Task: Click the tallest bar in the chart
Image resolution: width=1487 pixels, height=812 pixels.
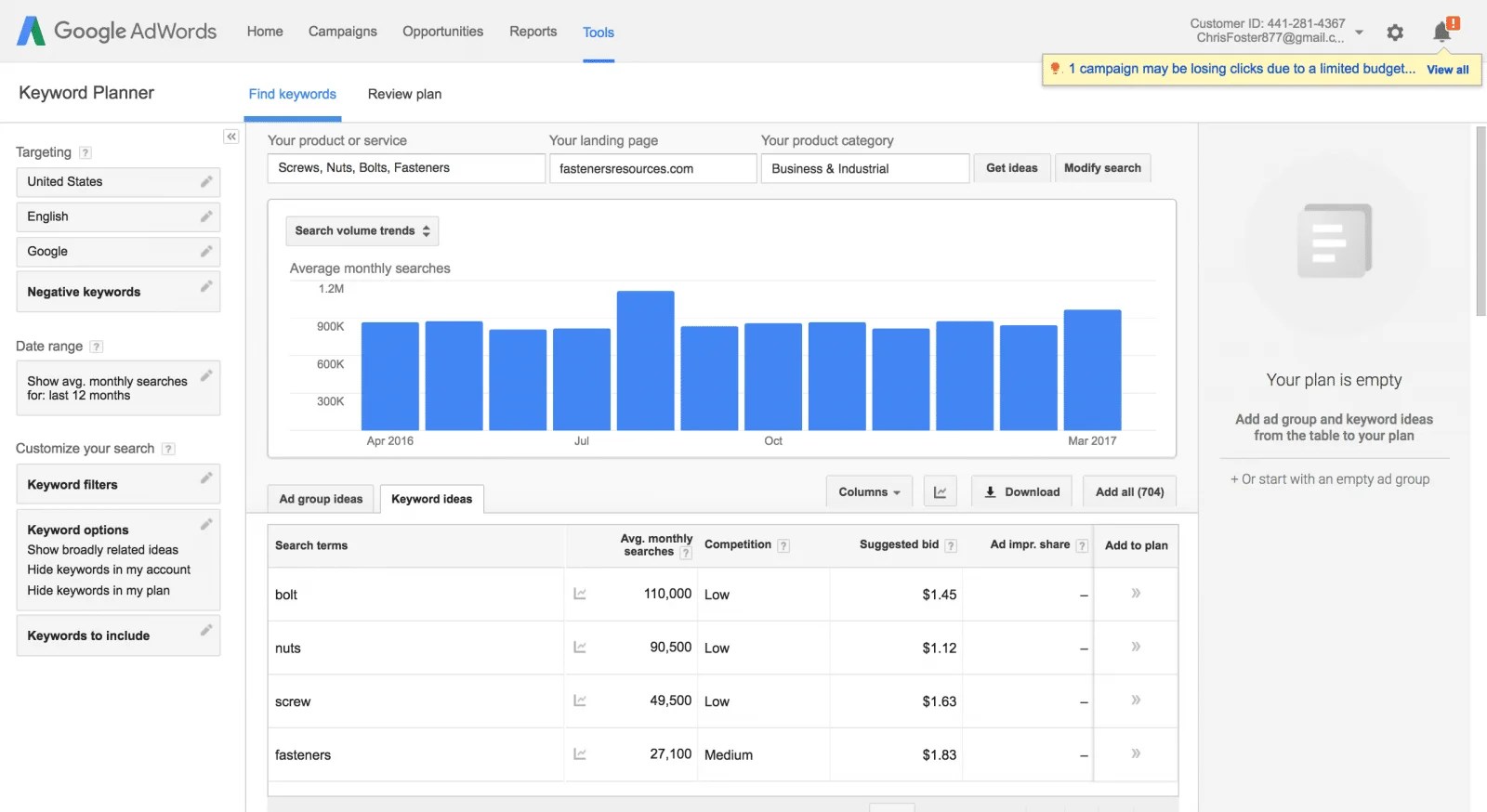Action: (646, 360)
